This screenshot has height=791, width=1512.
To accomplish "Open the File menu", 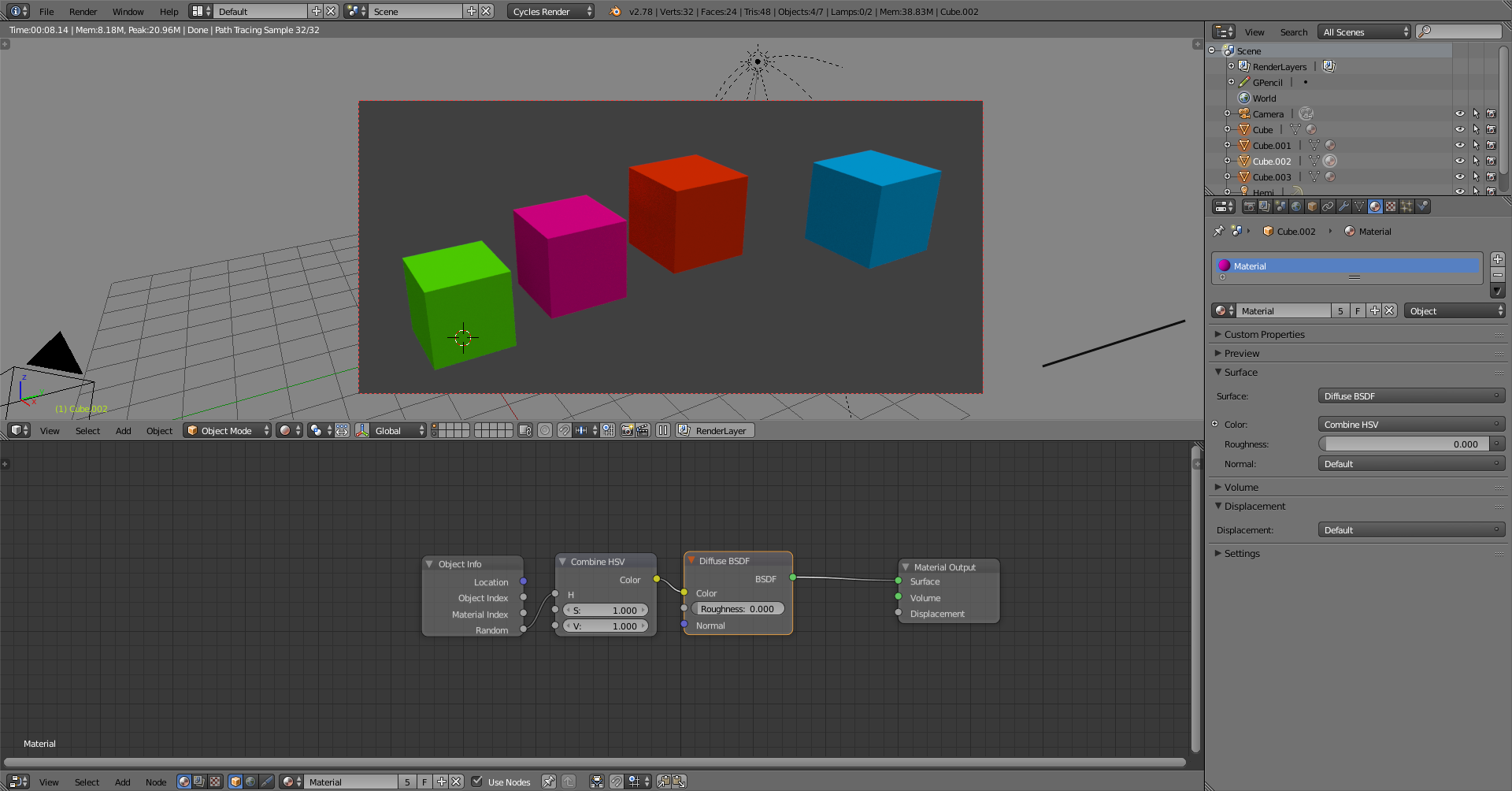I will 46,11.
